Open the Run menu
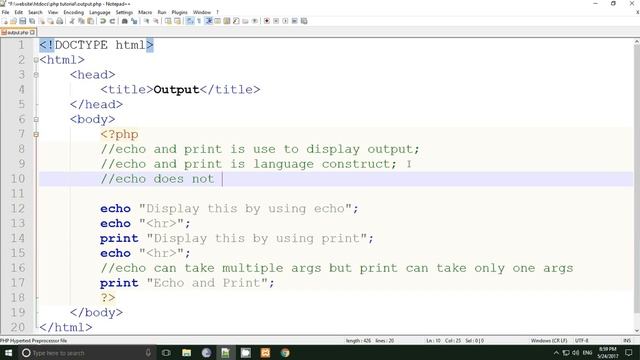The image size is (640, 360). 162,12
